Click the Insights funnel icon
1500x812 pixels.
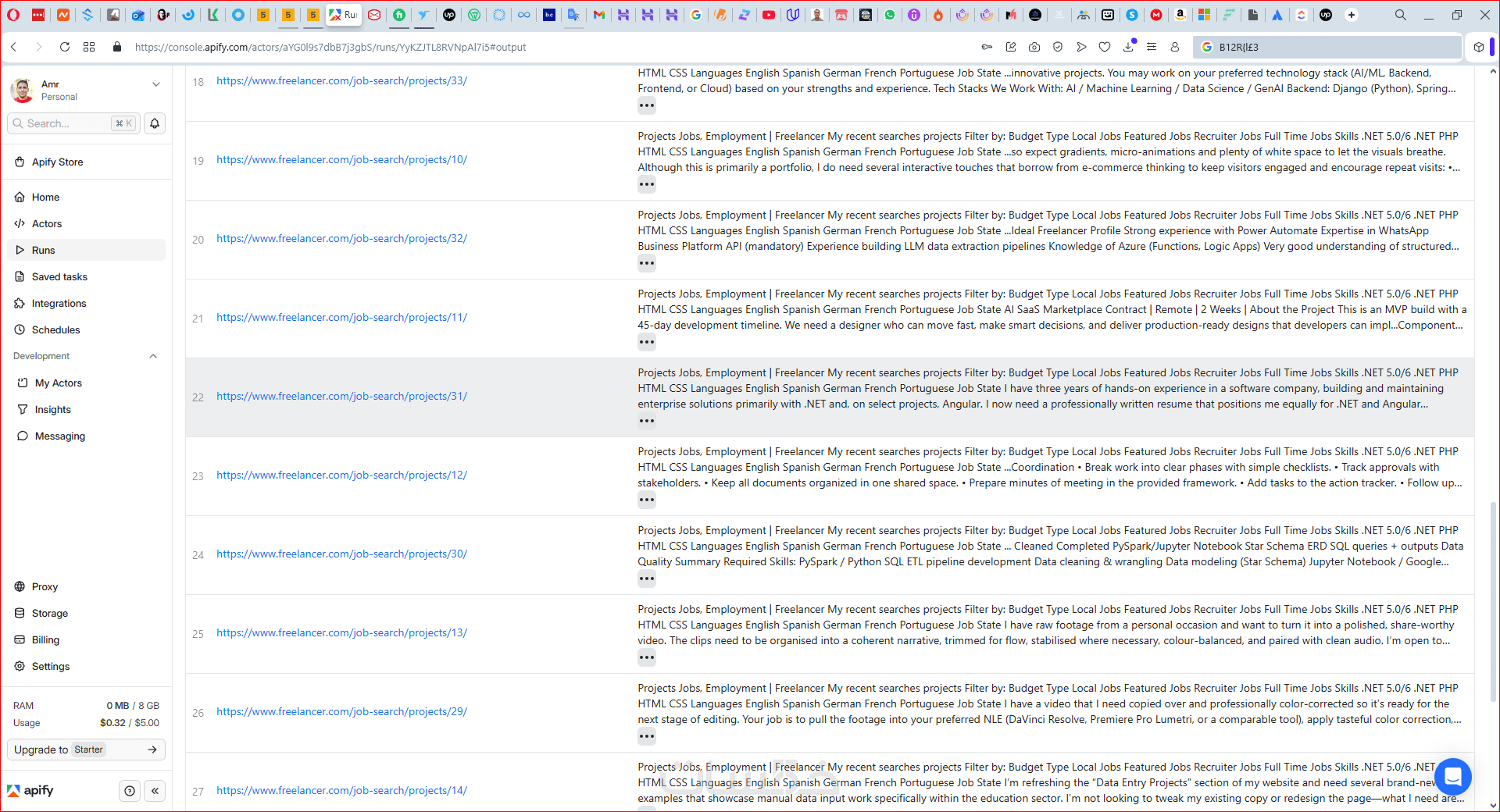click(x=23, y=409)
